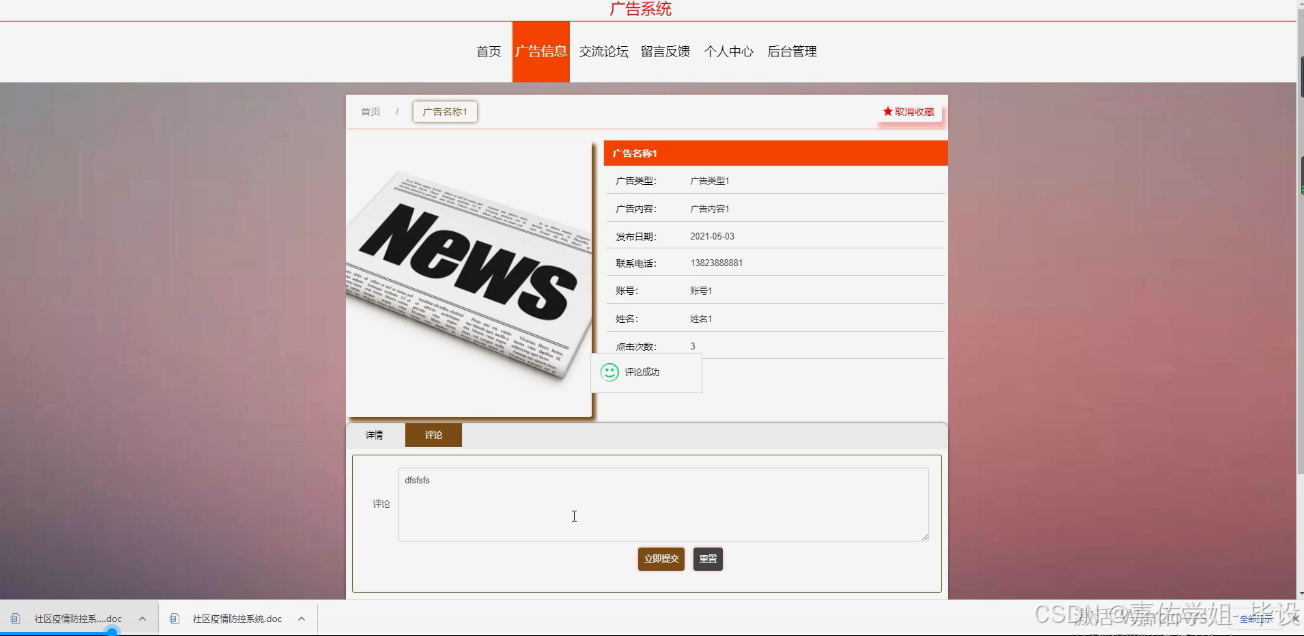The width and height of the screenshot is (1304, 636).
Task: Expand options chevron on 社区疫情防控系统.doc download
Action: (x=301, y=618)
